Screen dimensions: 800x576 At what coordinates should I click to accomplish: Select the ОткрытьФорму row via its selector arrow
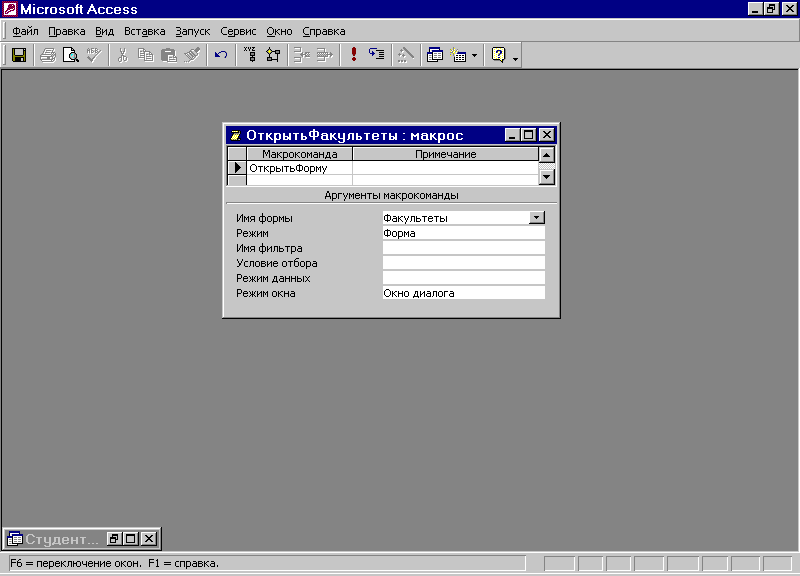tap(237, 168)
